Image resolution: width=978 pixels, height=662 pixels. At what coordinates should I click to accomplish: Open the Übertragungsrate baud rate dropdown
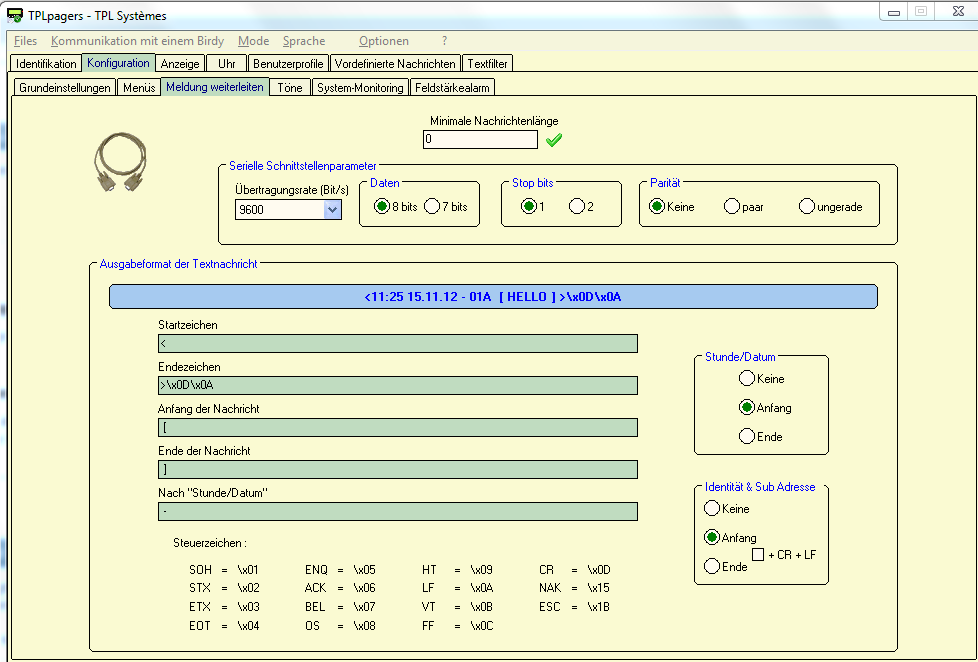click(x=332, y=210)
